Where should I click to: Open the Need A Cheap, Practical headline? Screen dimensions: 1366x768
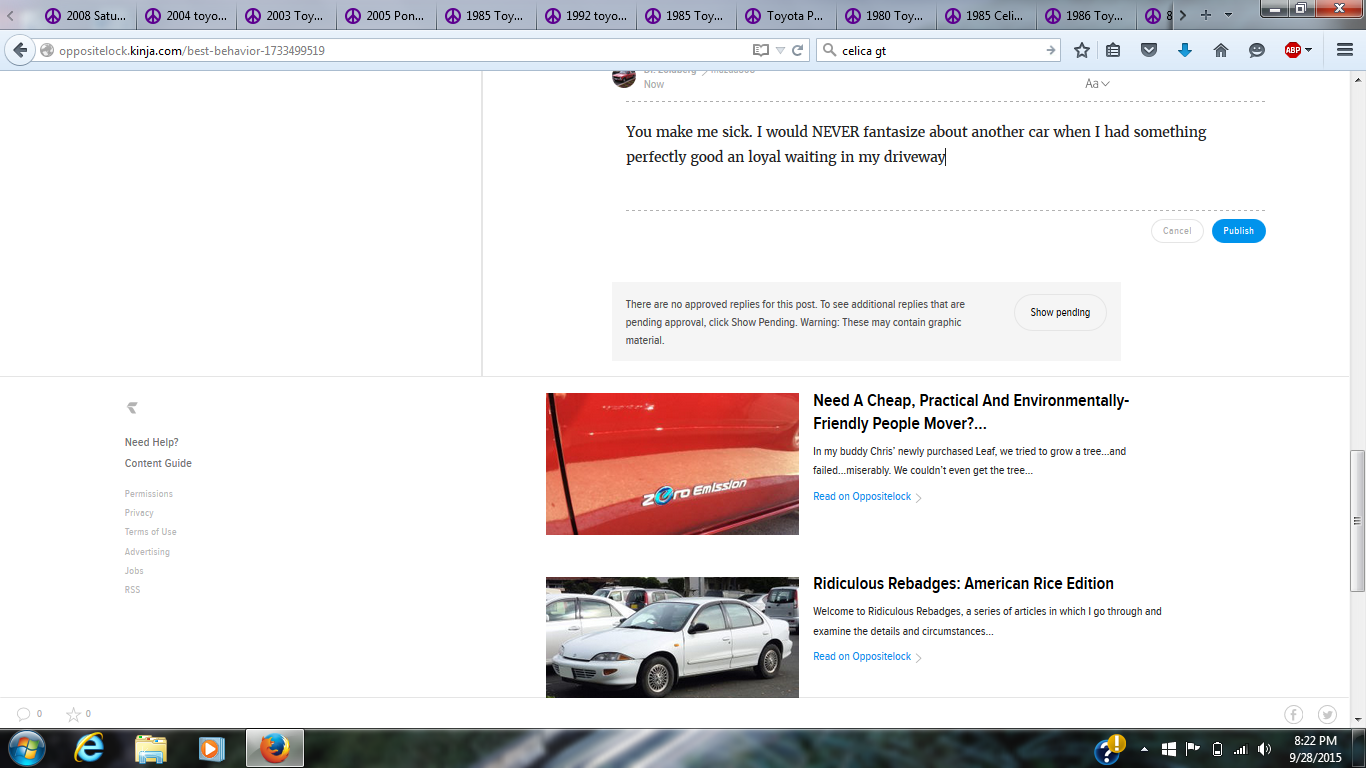[x=971, y=412]
